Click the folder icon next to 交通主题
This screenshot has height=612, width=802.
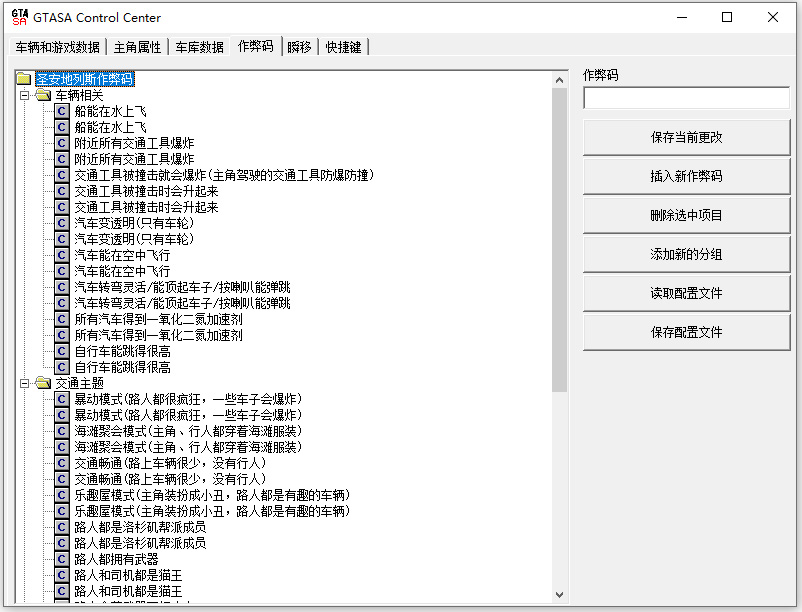(x=43, y=383)
